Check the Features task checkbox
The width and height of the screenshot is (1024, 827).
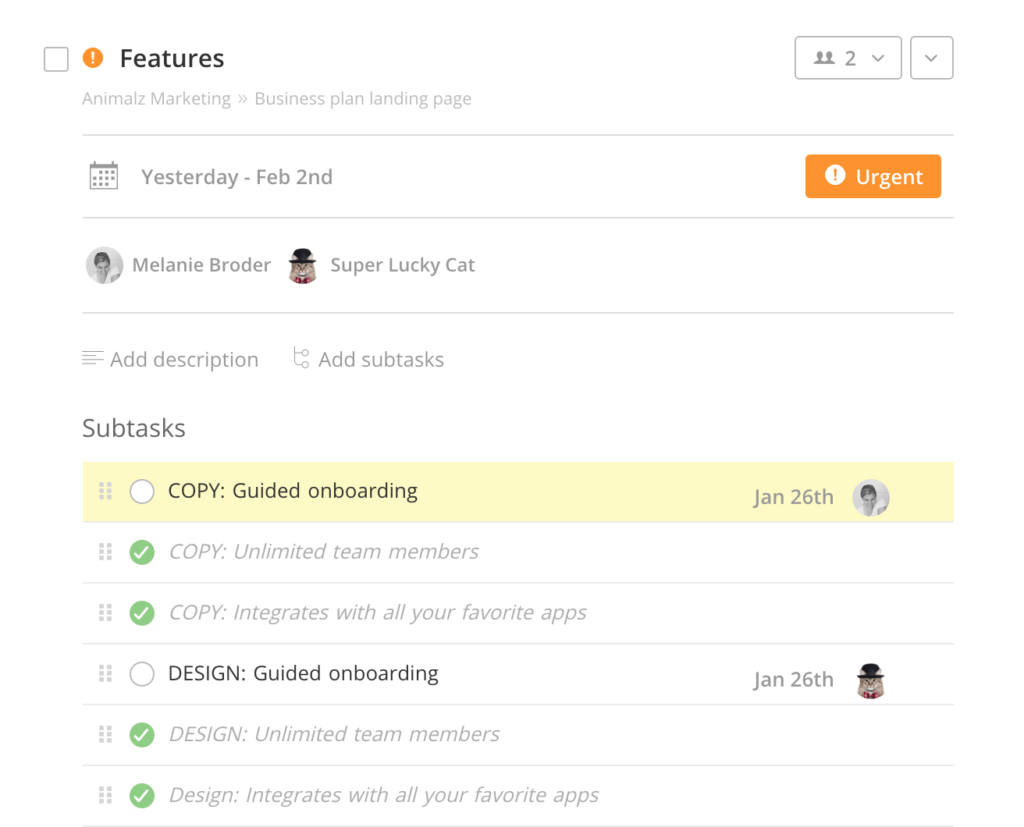point(55,59)
